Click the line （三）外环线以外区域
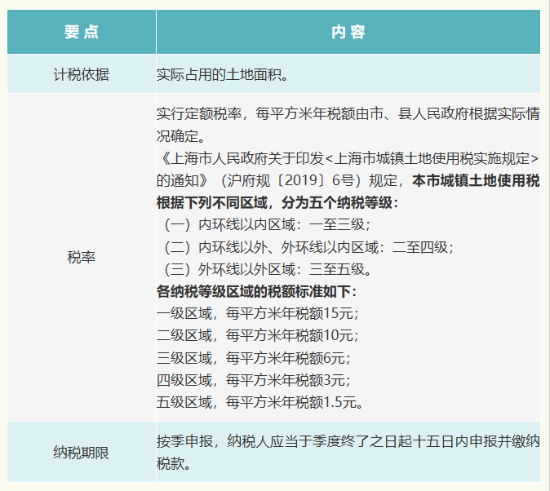Screen dimensions: 550x491 267,269
